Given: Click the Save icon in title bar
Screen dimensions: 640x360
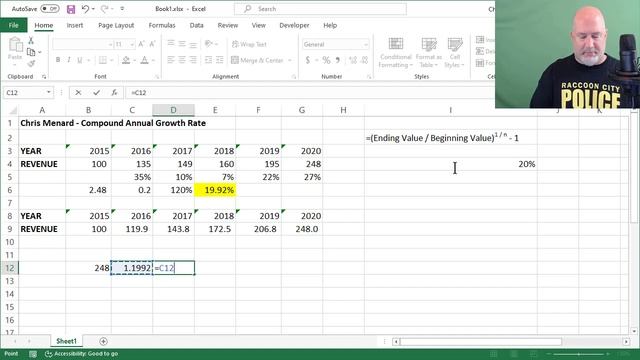Looking at the screenshot, I should click(71, 9).
